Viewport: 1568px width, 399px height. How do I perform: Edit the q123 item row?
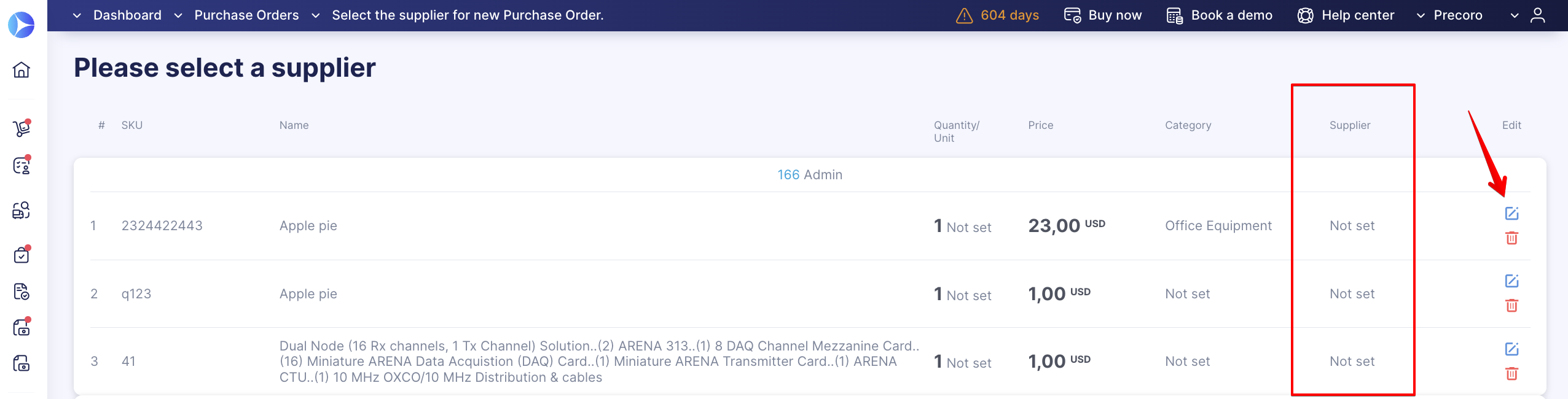pos(1511,281)
